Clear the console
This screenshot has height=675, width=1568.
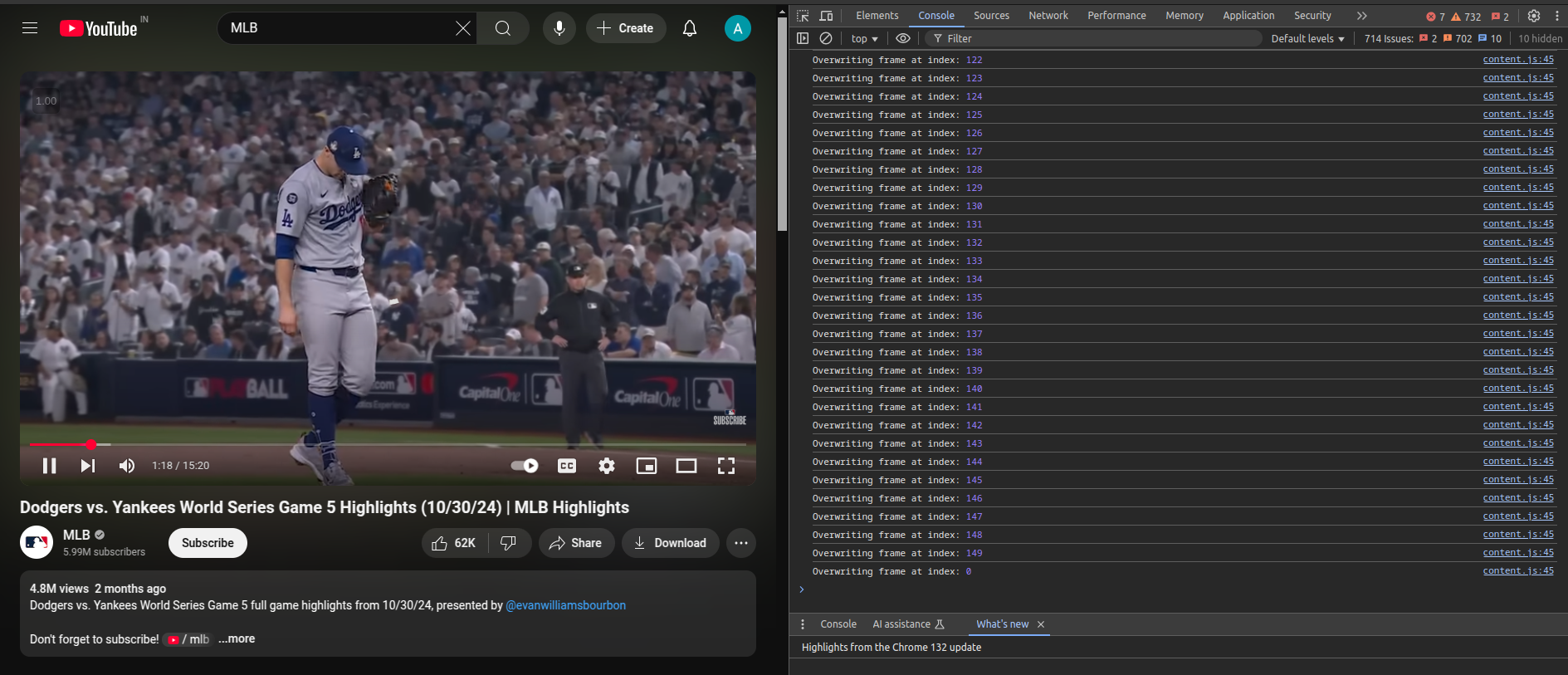tap(826, 38)
